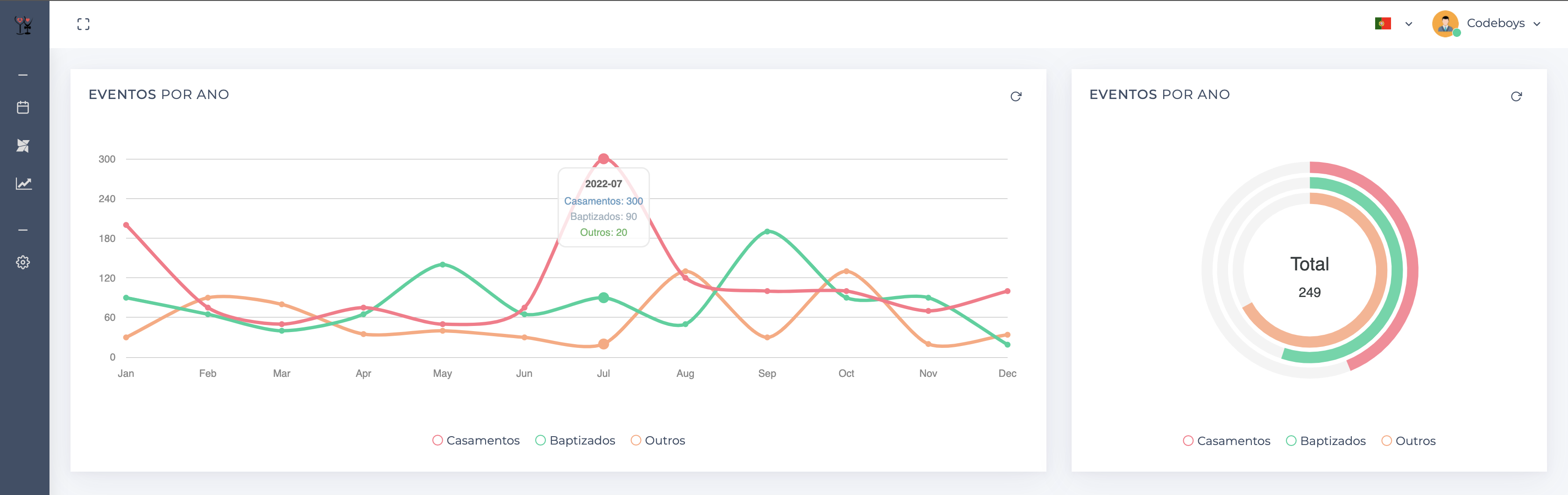Toggle Outros series in line chart legend
The height and width of the screenshot is (495, 1568).
[x=658, y=440]
